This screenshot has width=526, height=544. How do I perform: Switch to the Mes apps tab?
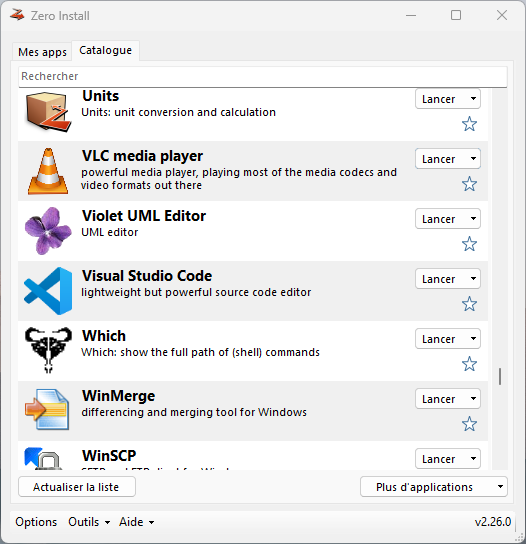click(x=42, y=52)
